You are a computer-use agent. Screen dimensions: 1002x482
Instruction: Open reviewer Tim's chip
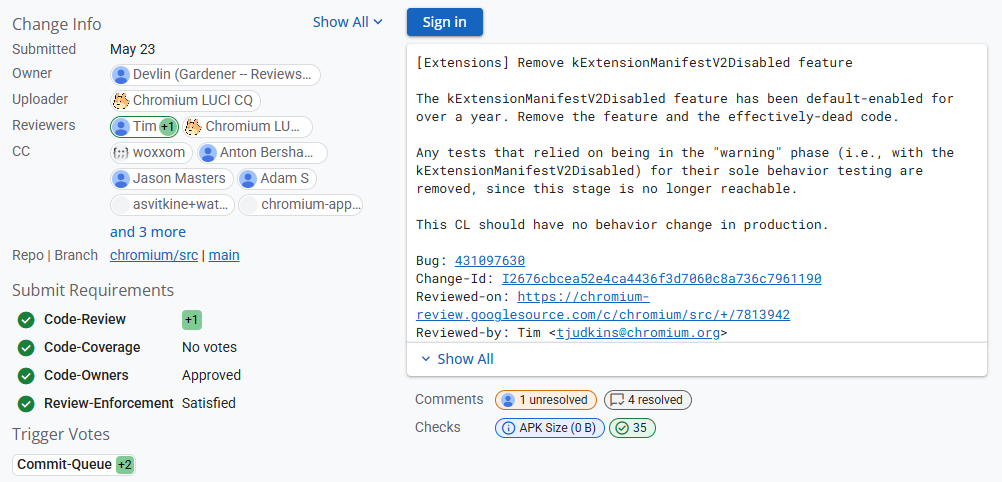144,127
